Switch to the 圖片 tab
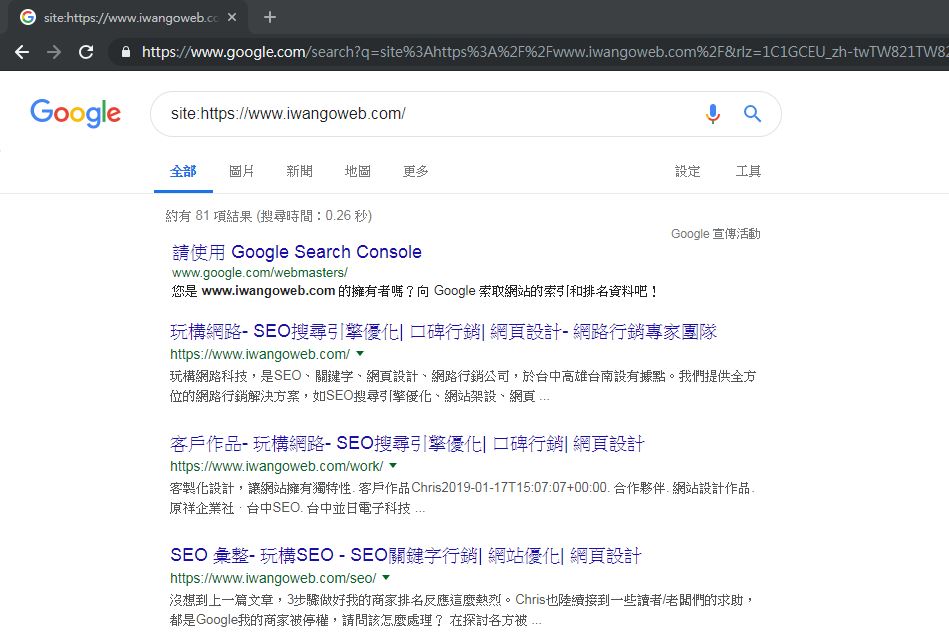The image size is (949, 635). coord(241,172)
